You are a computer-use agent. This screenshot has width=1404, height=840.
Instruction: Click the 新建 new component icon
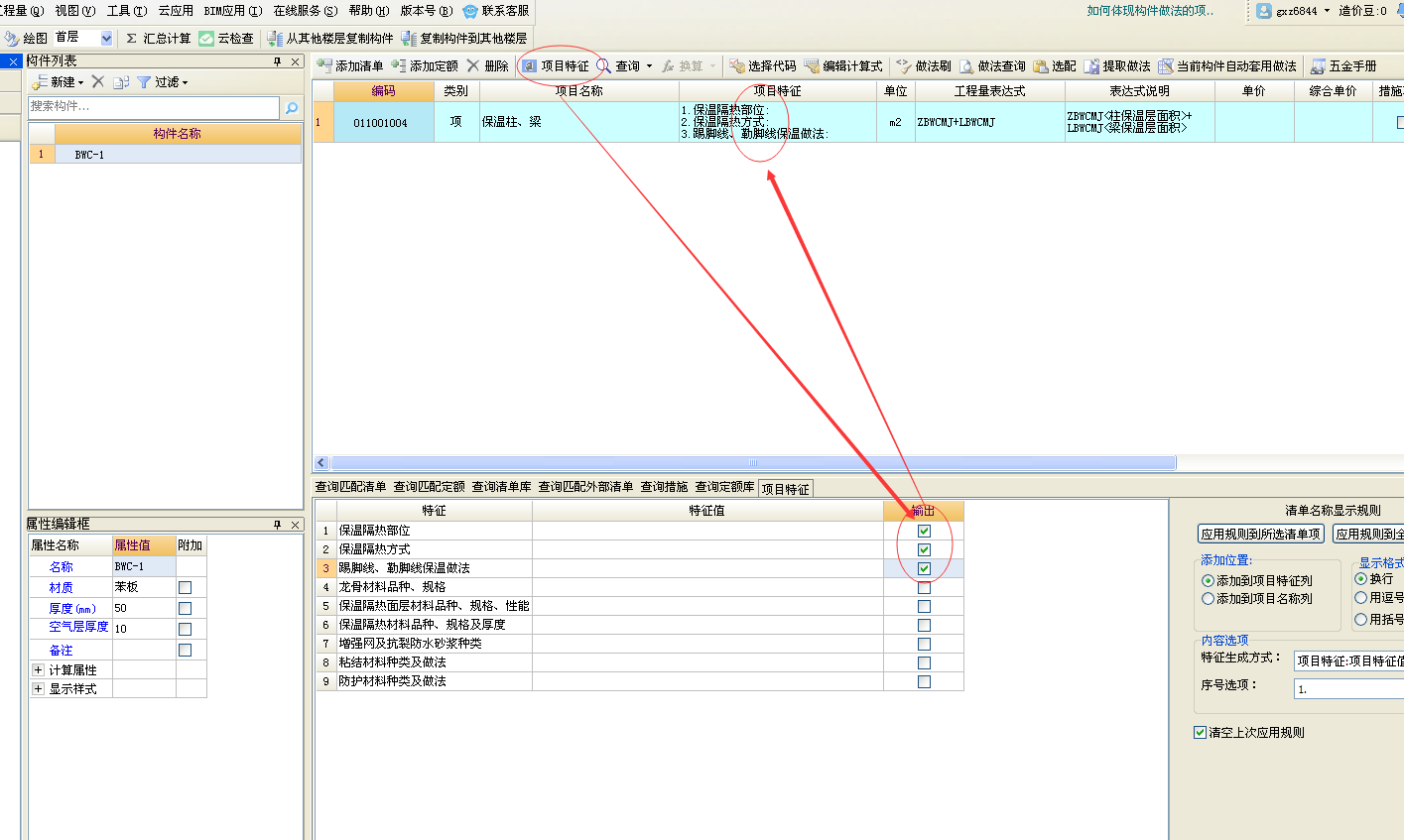coord(40,82)
